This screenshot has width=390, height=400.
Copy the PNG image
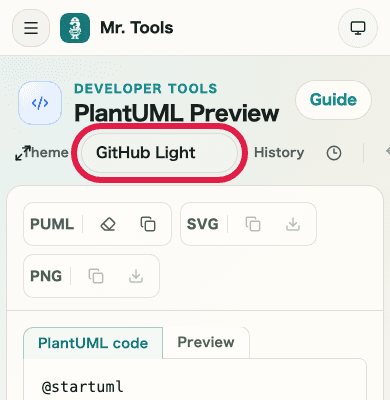tap(96, 276)
